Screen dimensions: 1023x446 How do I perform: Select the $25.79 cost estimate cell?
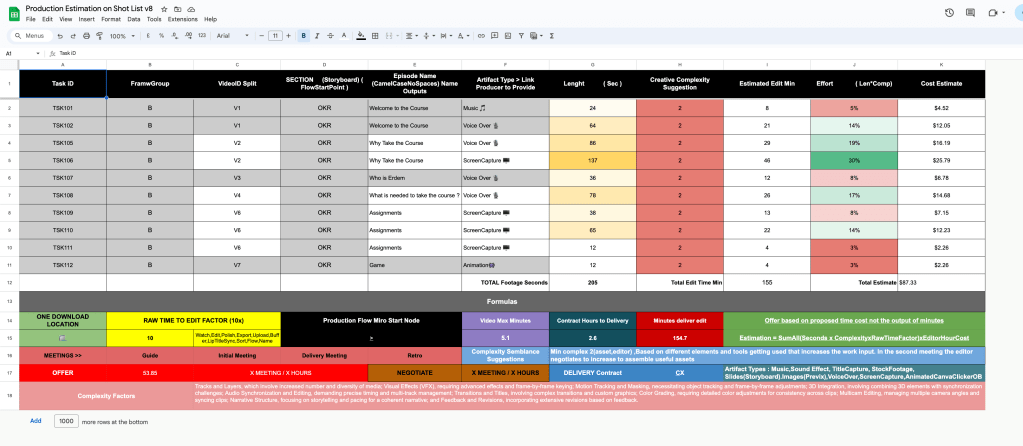pos(941,160)
